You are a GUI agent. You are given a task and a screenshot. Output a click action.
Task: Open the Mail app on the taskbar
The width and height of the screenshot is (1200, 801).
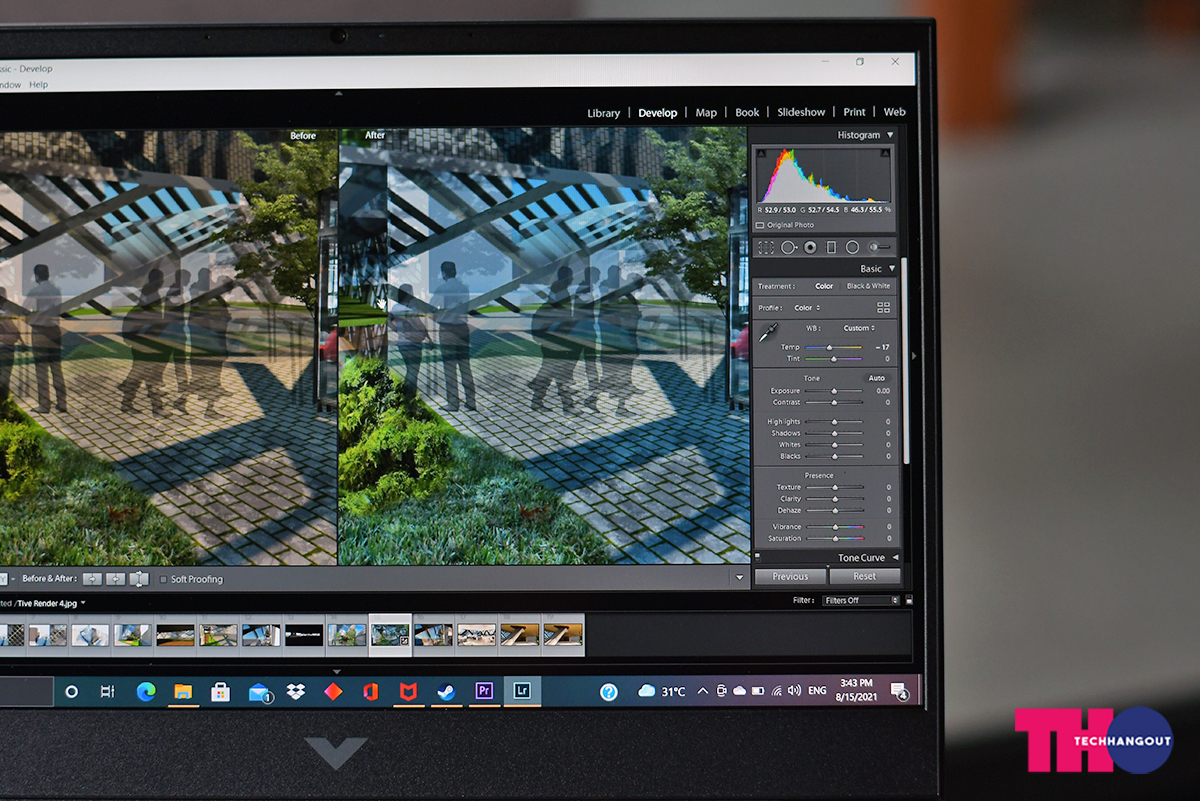click(x=260, y=692)
